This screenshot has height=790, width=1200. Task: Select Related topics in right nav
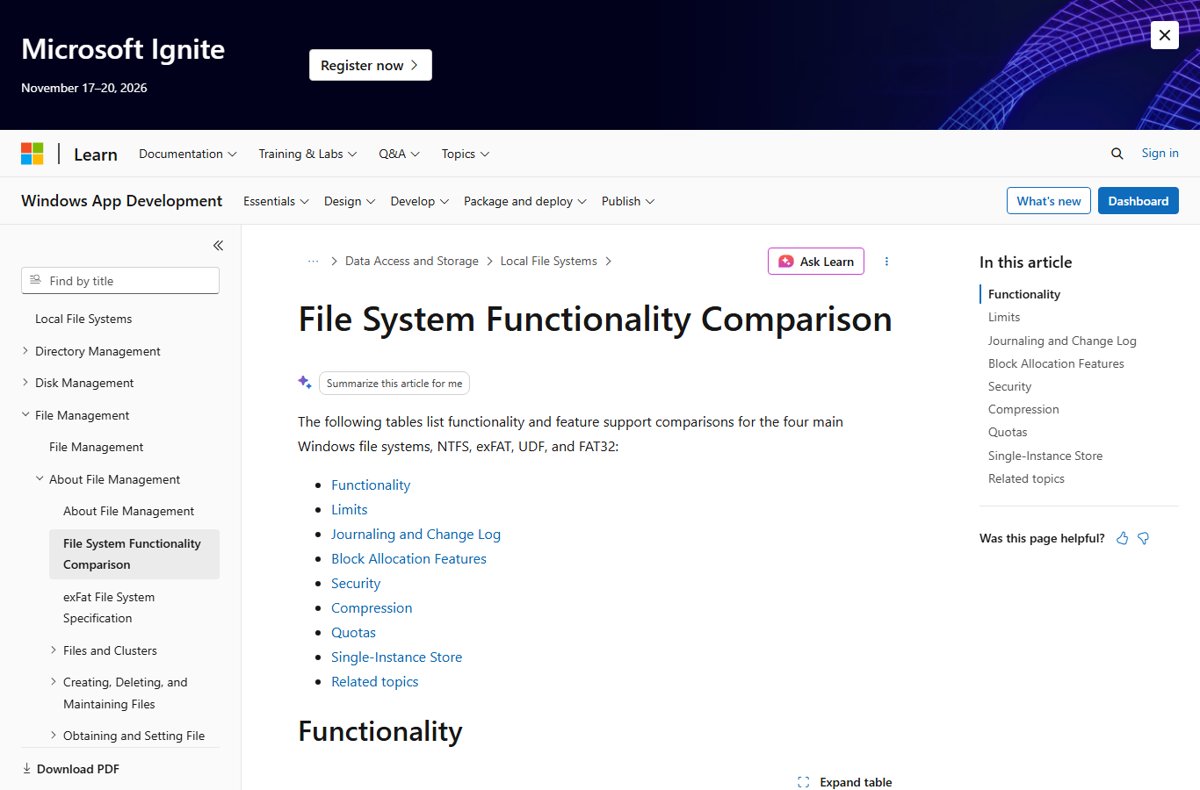pyautogui.click(x=1026, y=479)
